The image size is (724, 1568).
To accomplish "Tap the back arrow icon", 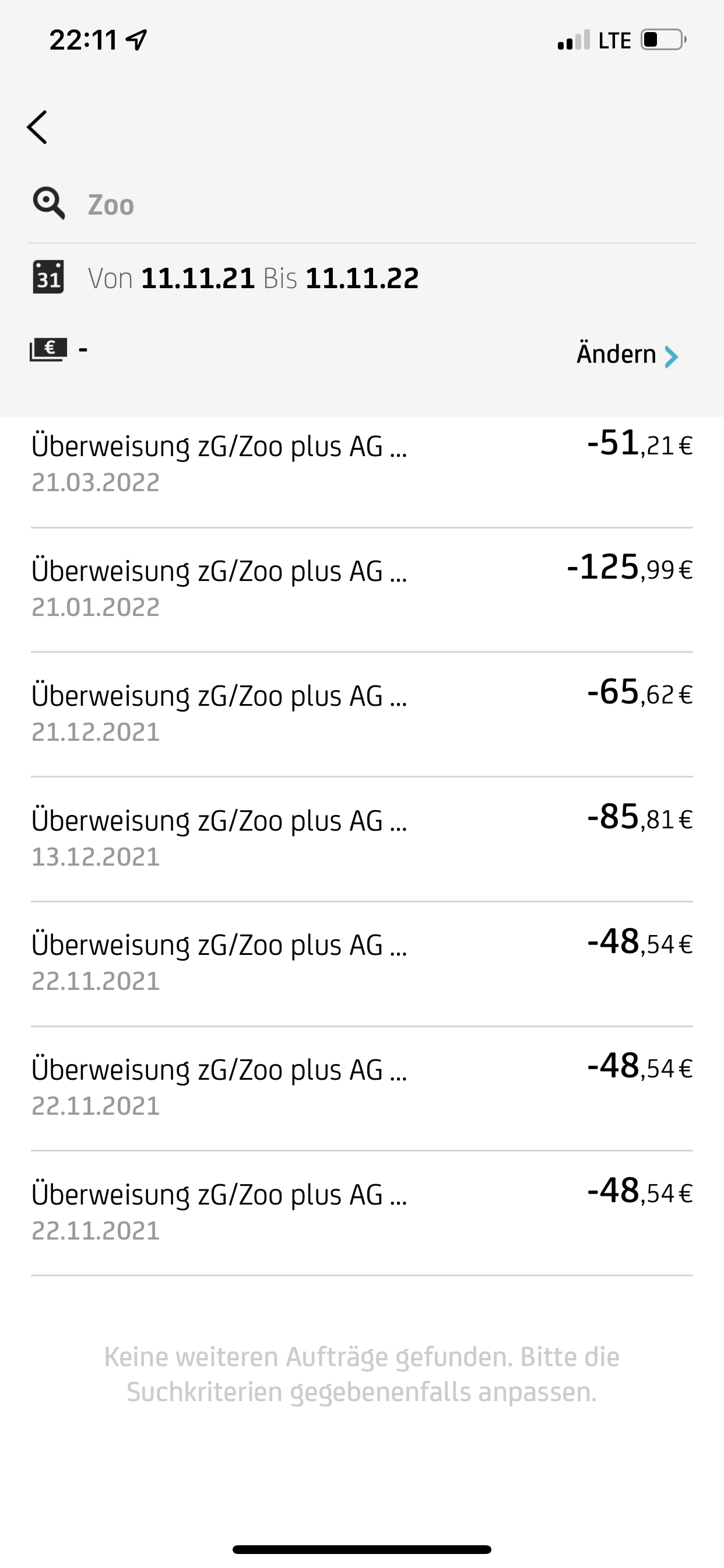I will 37,127.
